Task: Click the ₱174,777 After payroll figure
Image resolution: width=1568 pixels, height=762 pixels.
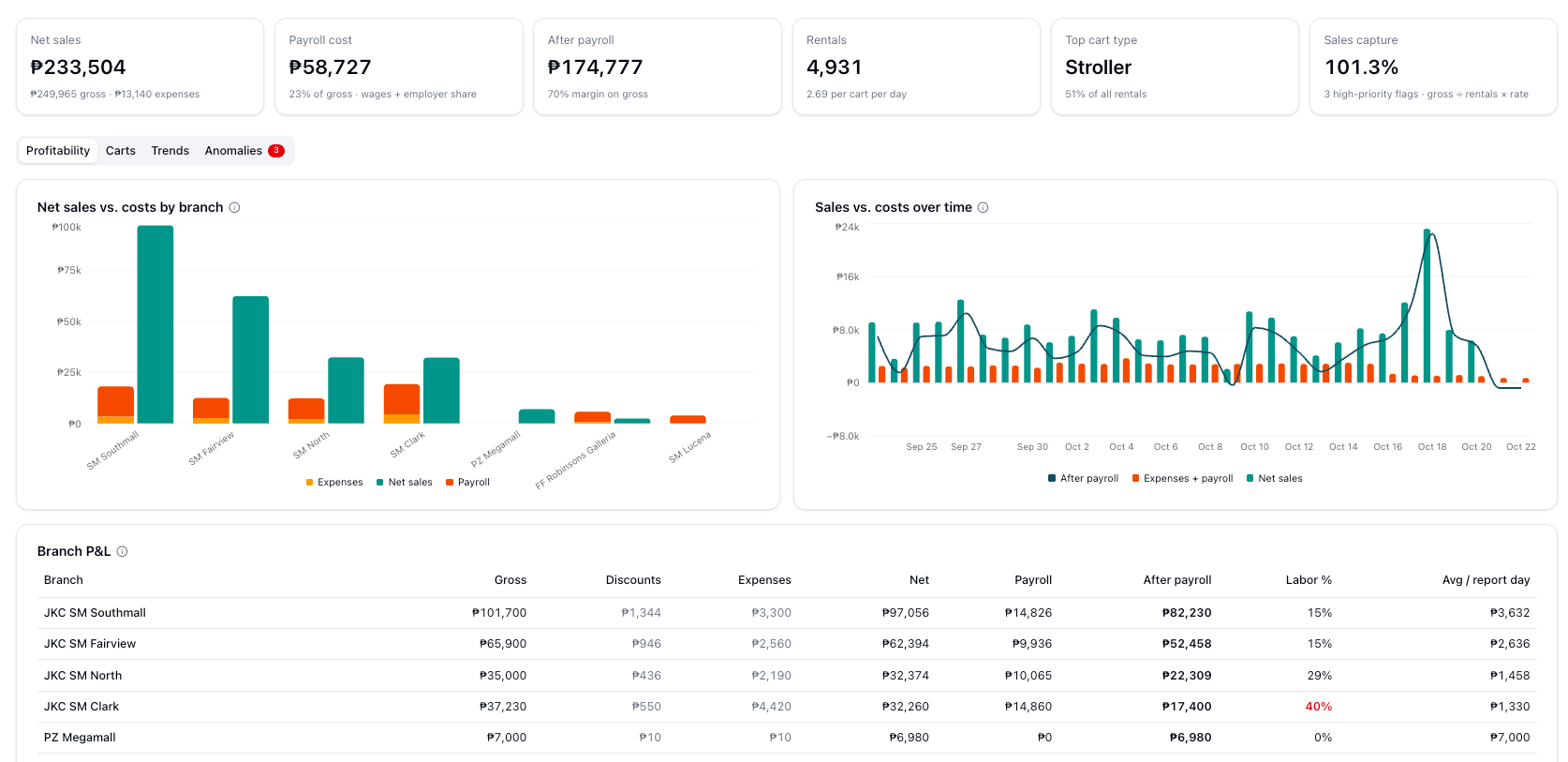Action: coord(595,67)
